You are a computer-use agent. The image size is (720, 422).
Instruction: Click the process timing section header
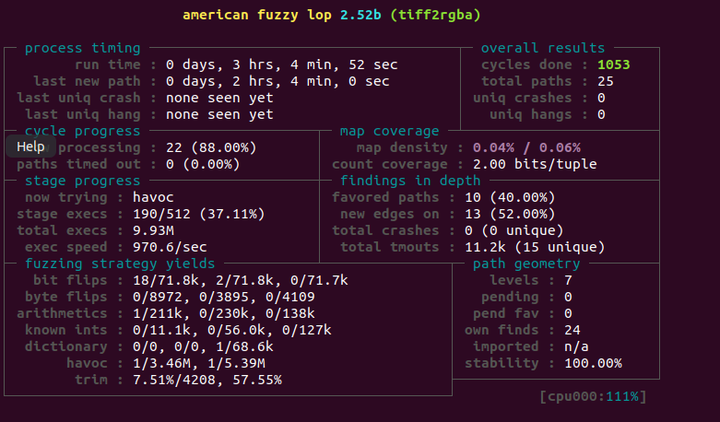[x=82, y=48]
